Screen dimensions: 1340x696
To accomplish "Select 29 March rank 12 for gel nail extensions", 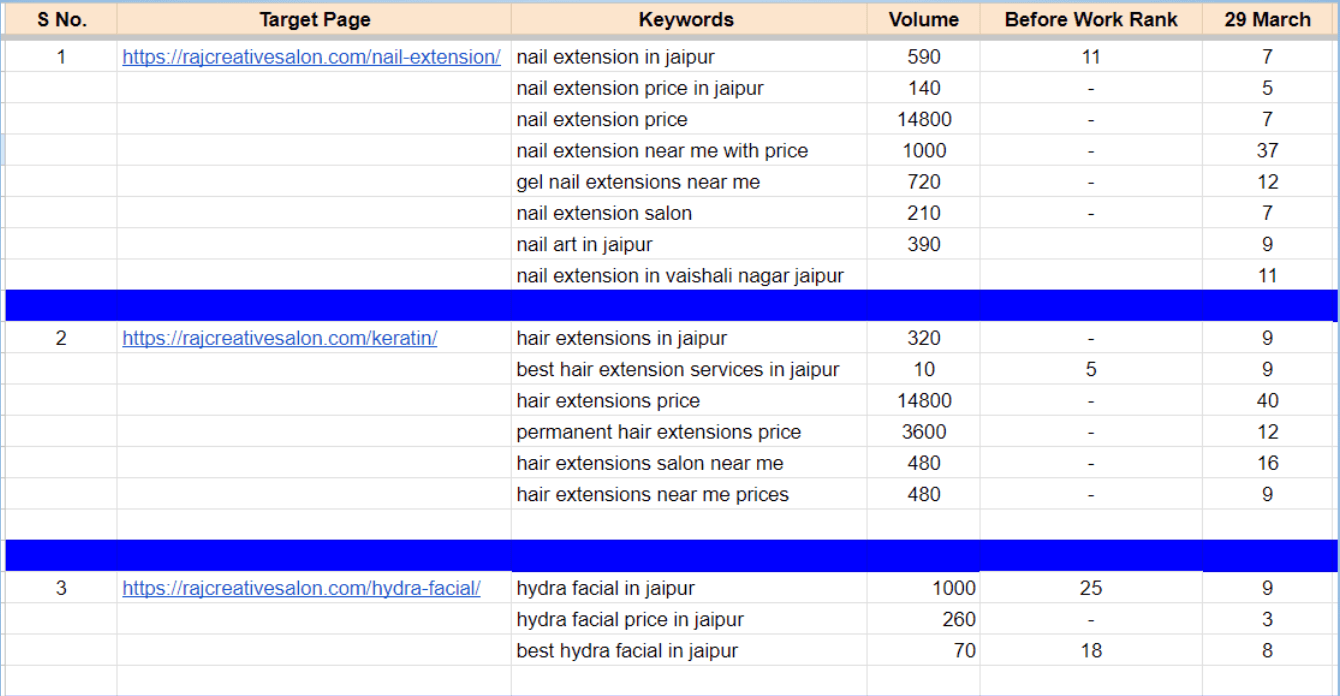I will click(1267, 182).
